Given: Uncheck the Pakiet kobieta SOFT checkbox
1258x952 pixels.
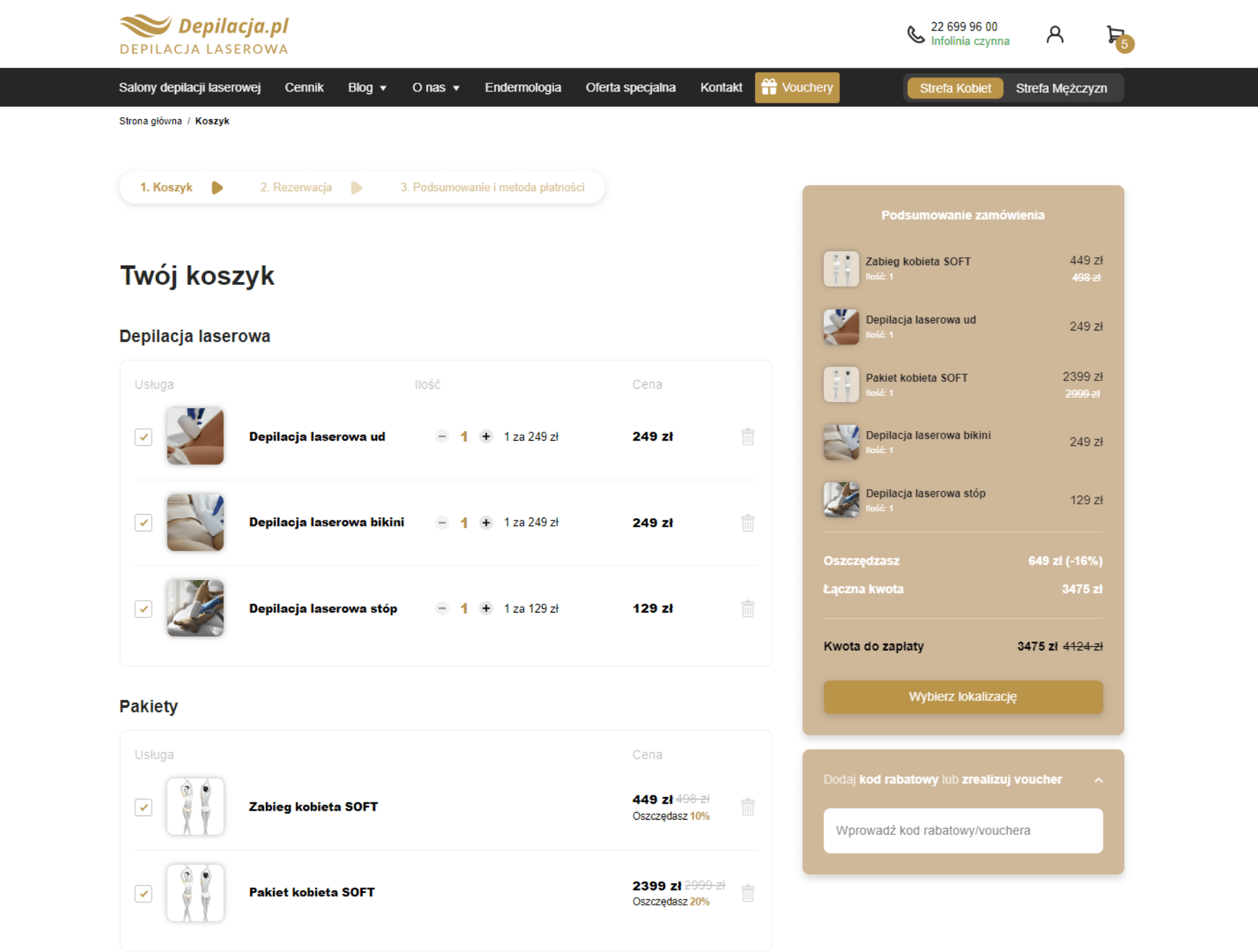Looking at the screenshot, I should (143, 893).
